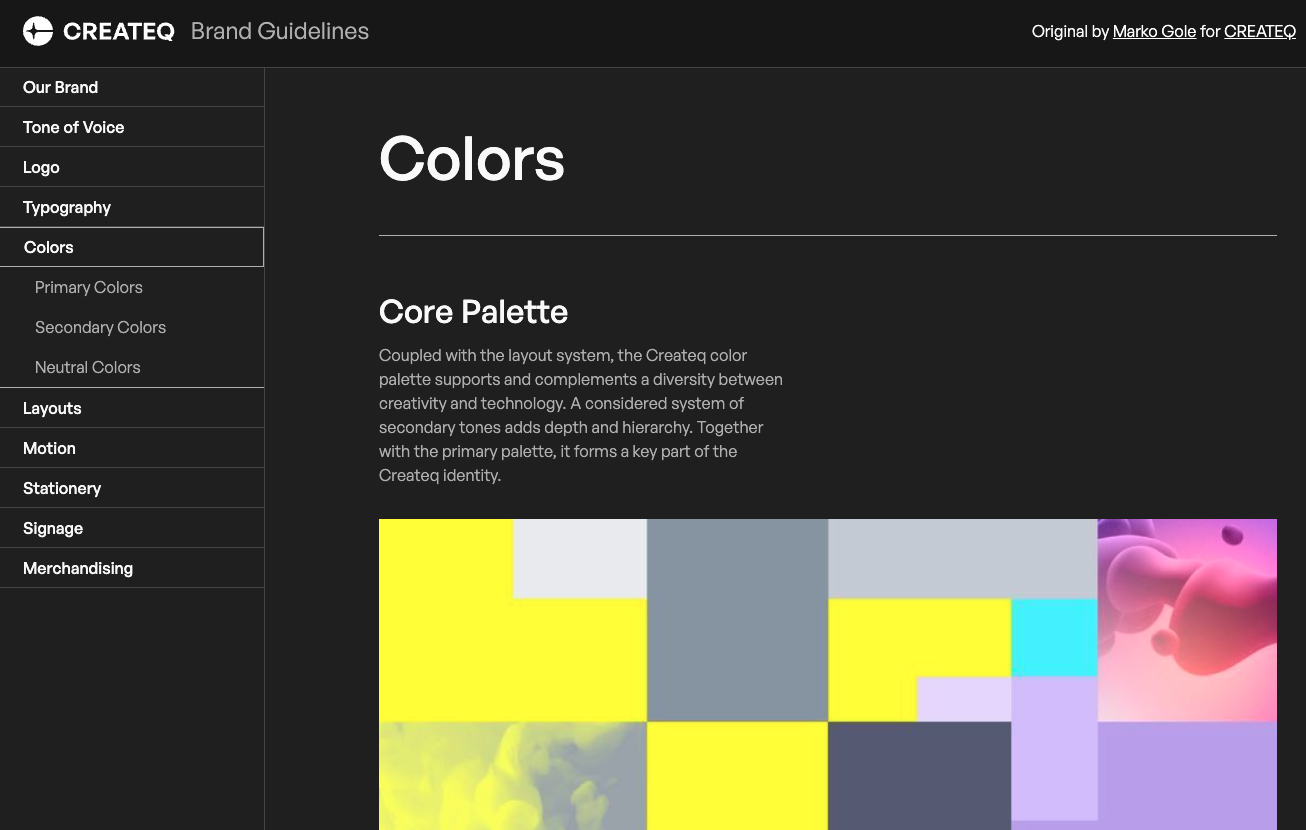Navigate to Tone of Voice
This screenshot has width=1306, height=830.
[x=73, y=127]
